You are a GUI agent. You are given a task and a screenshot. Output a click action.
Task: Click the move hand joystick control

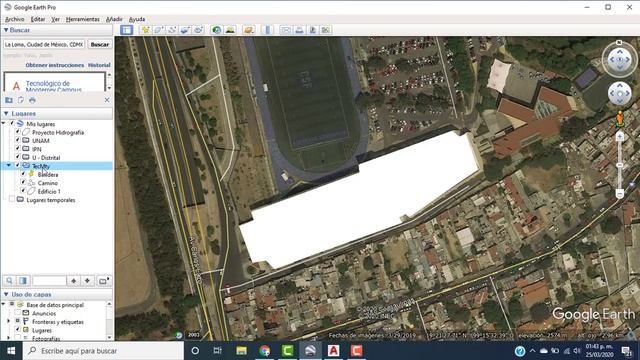tap(620, 93)
